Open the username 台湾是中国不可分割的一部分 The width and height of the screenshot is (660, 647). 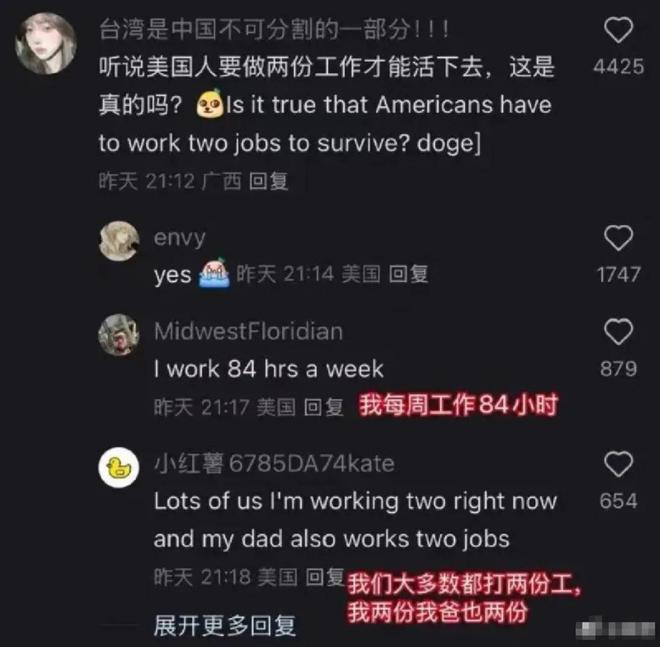[274, 29]
